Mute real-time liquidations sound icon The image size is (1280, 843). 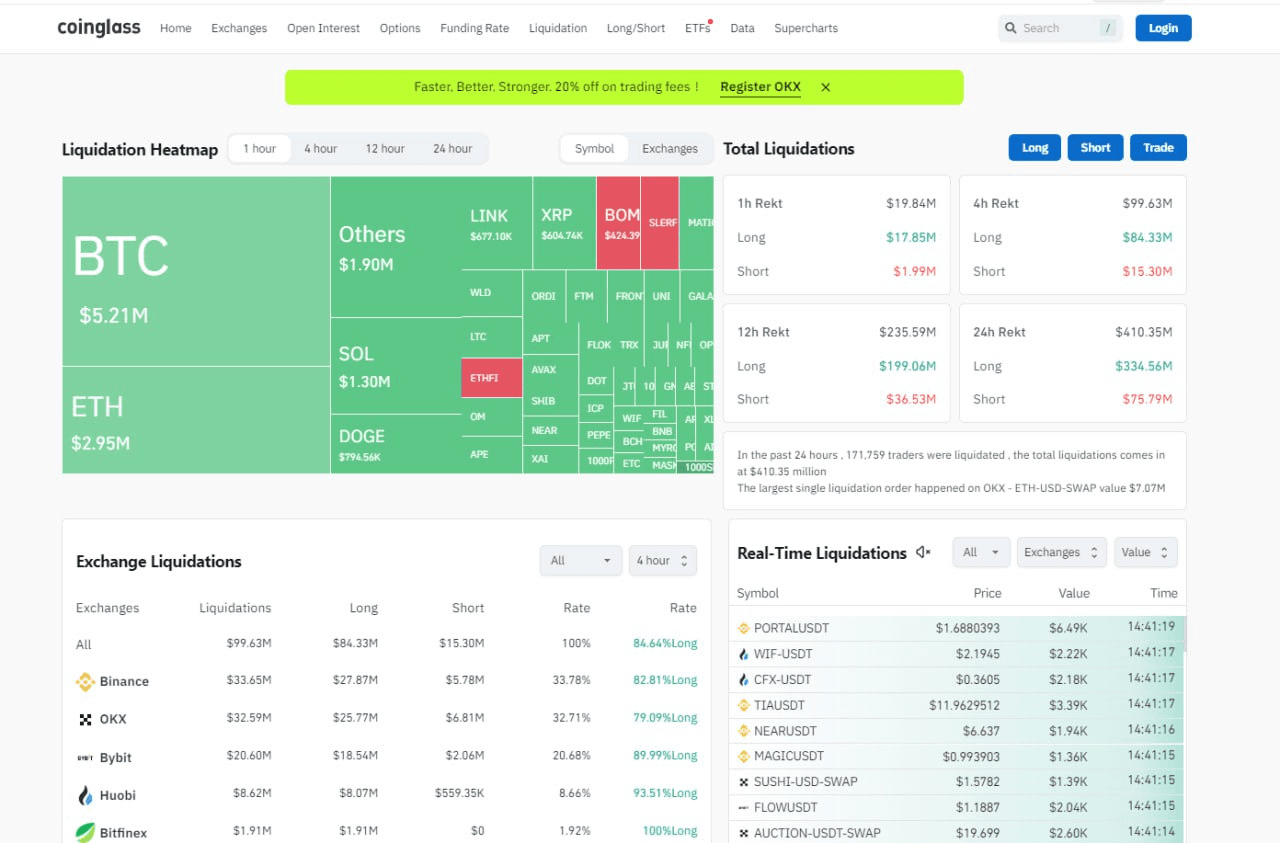tap(923, 552)
